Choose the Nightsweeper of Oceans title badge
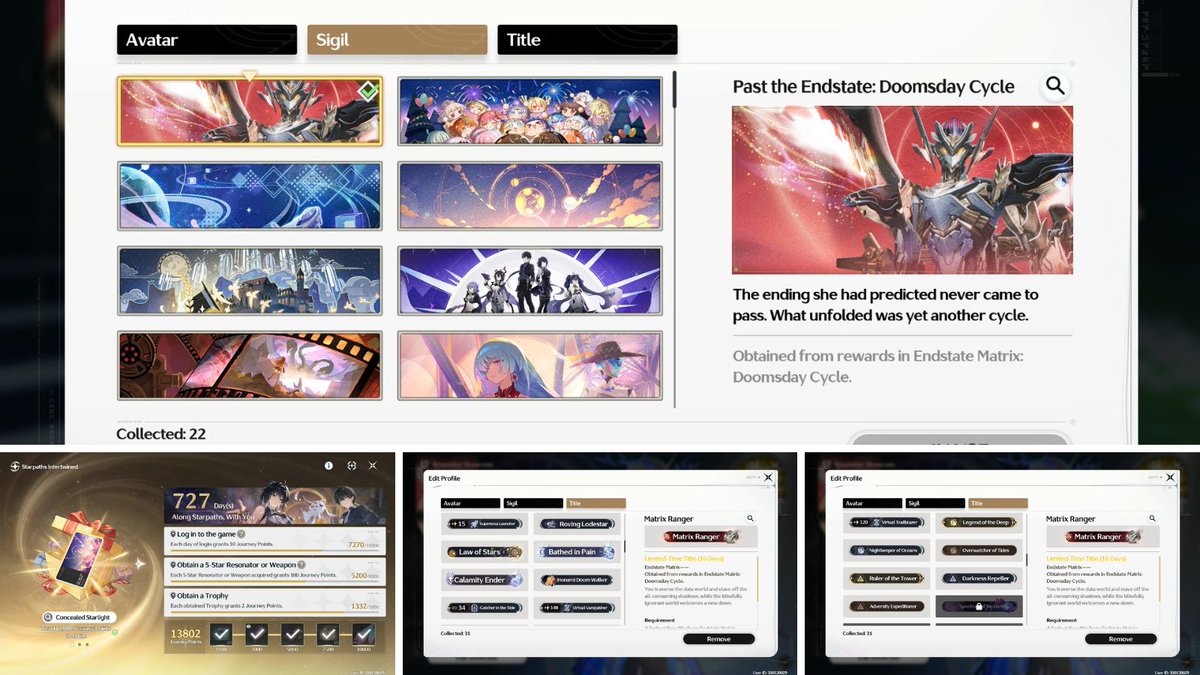 [887, 551]
